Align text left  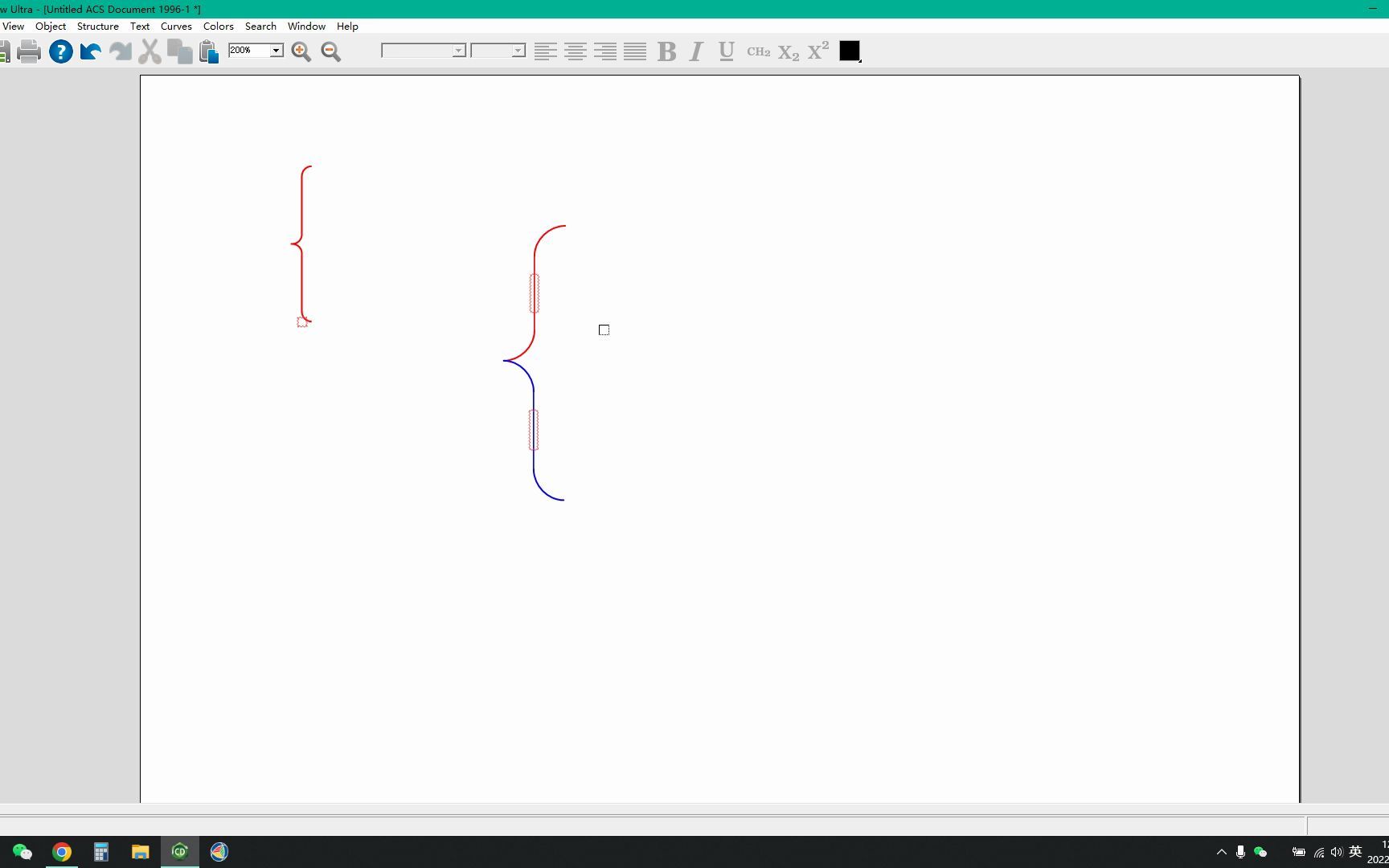[546, 51]
